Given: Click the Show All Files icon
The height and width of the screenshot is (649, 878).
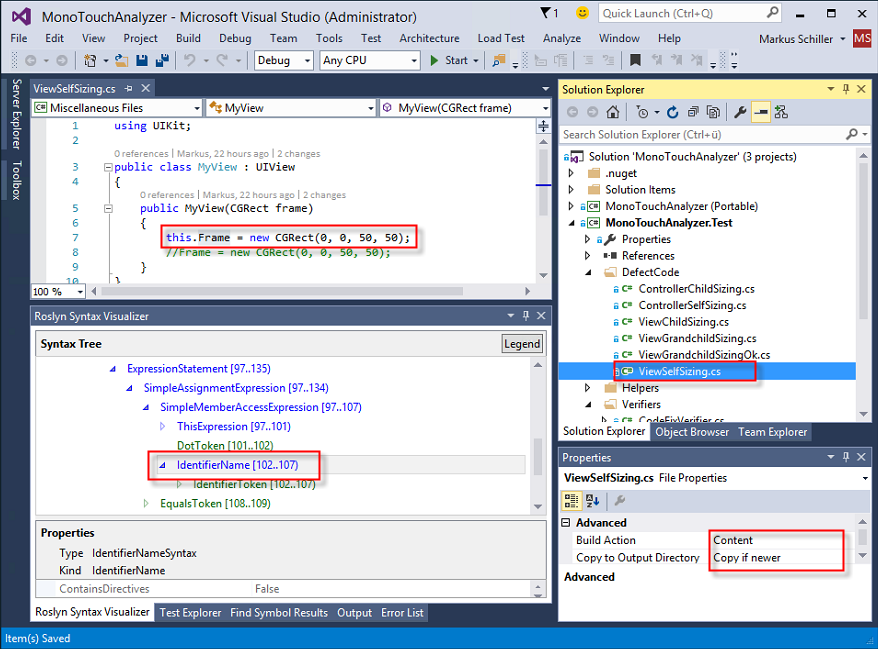Looking at the screenshot, I should [x=713, y=113].
